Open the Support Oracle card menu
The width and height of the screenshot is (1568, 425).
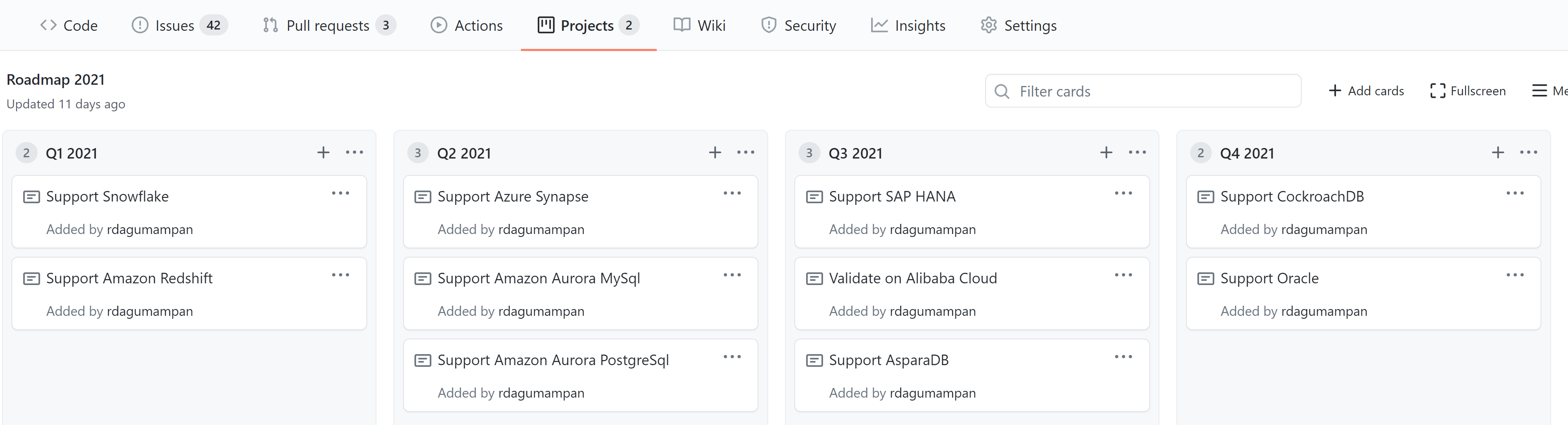click(1514, 275)
